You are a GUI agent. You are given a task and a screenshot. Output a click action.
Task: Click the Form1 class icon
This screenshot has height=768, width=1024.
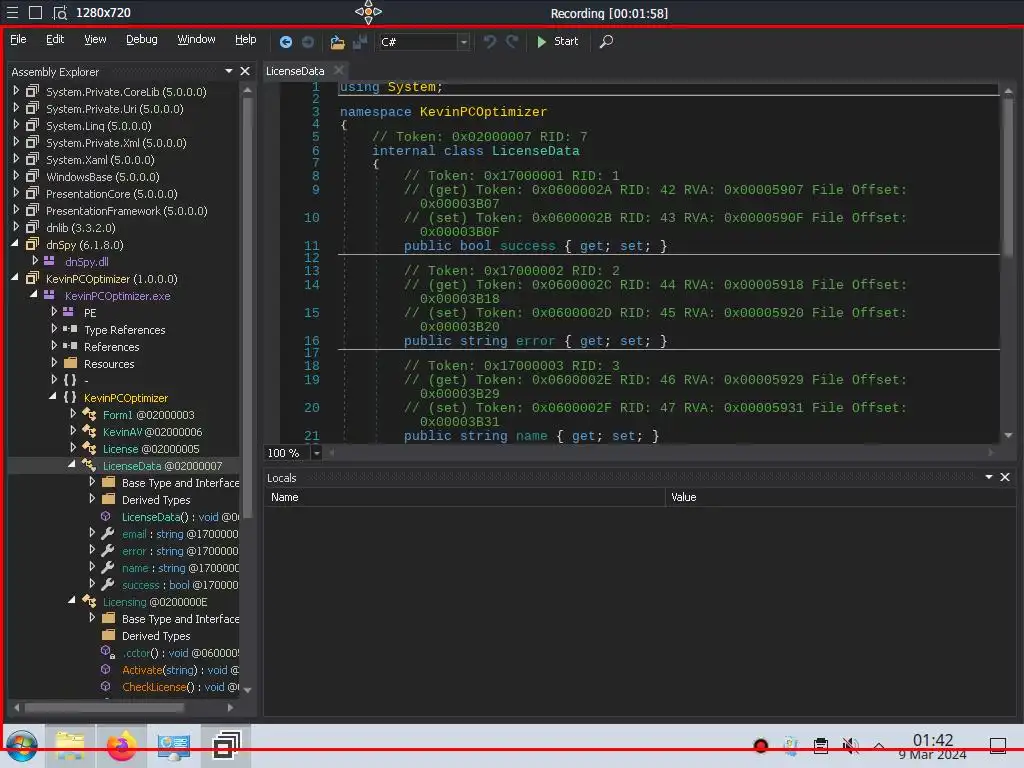point(89,414)
